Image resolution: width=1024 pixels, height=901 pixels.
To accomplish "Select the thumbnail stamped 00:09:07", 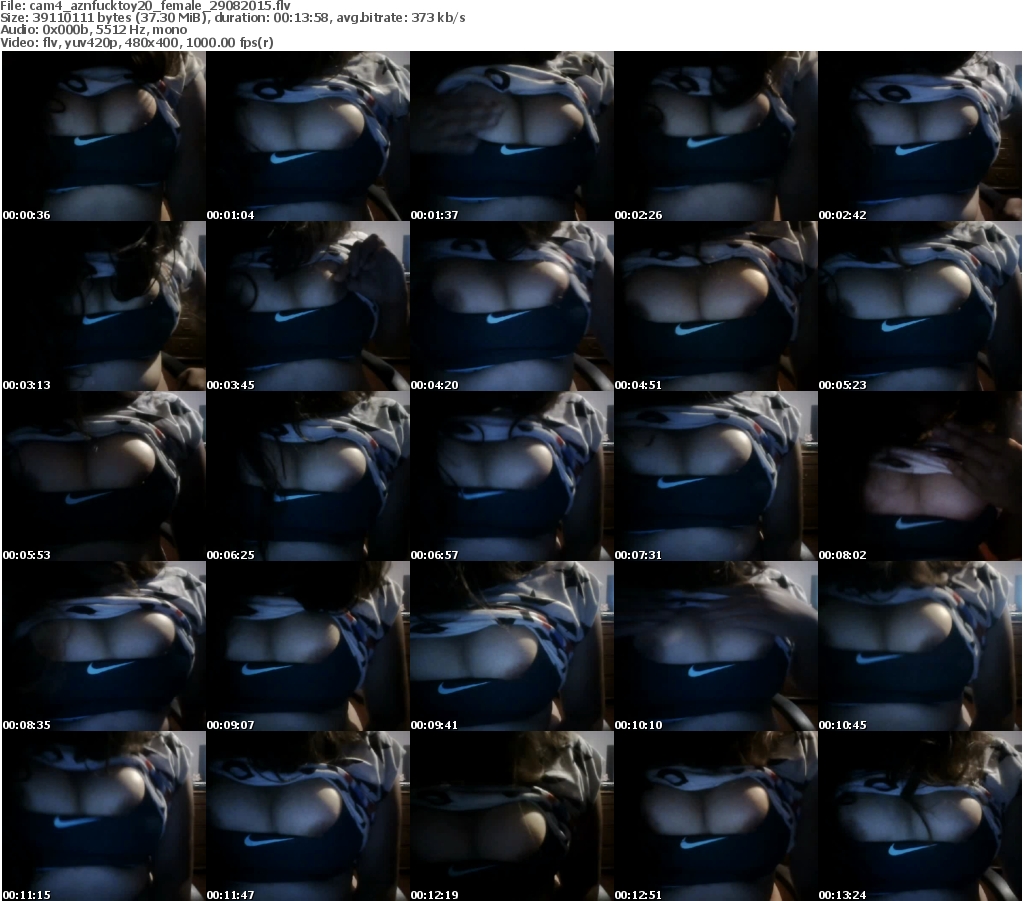I will (308, 646).
